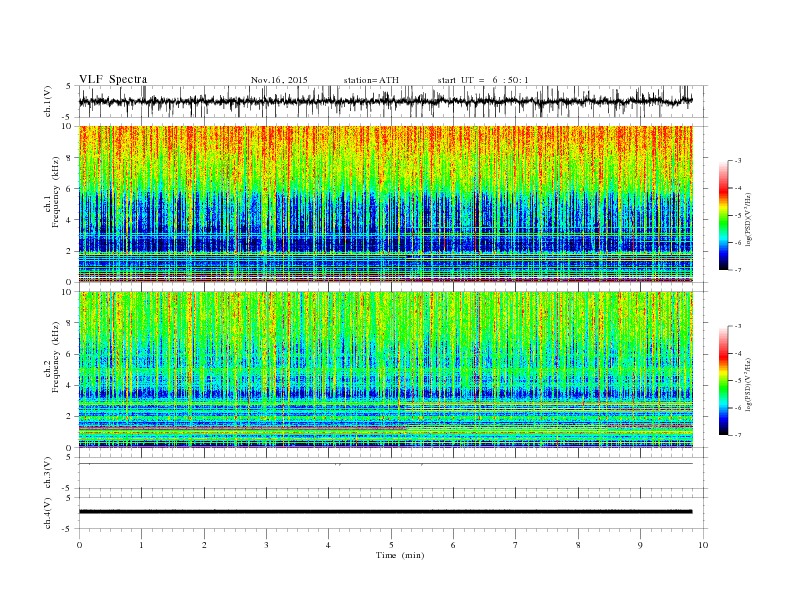Click the flat ch.3 voltage trace
The height and width of the screenshot is (612, 792).
click(385, 464)
